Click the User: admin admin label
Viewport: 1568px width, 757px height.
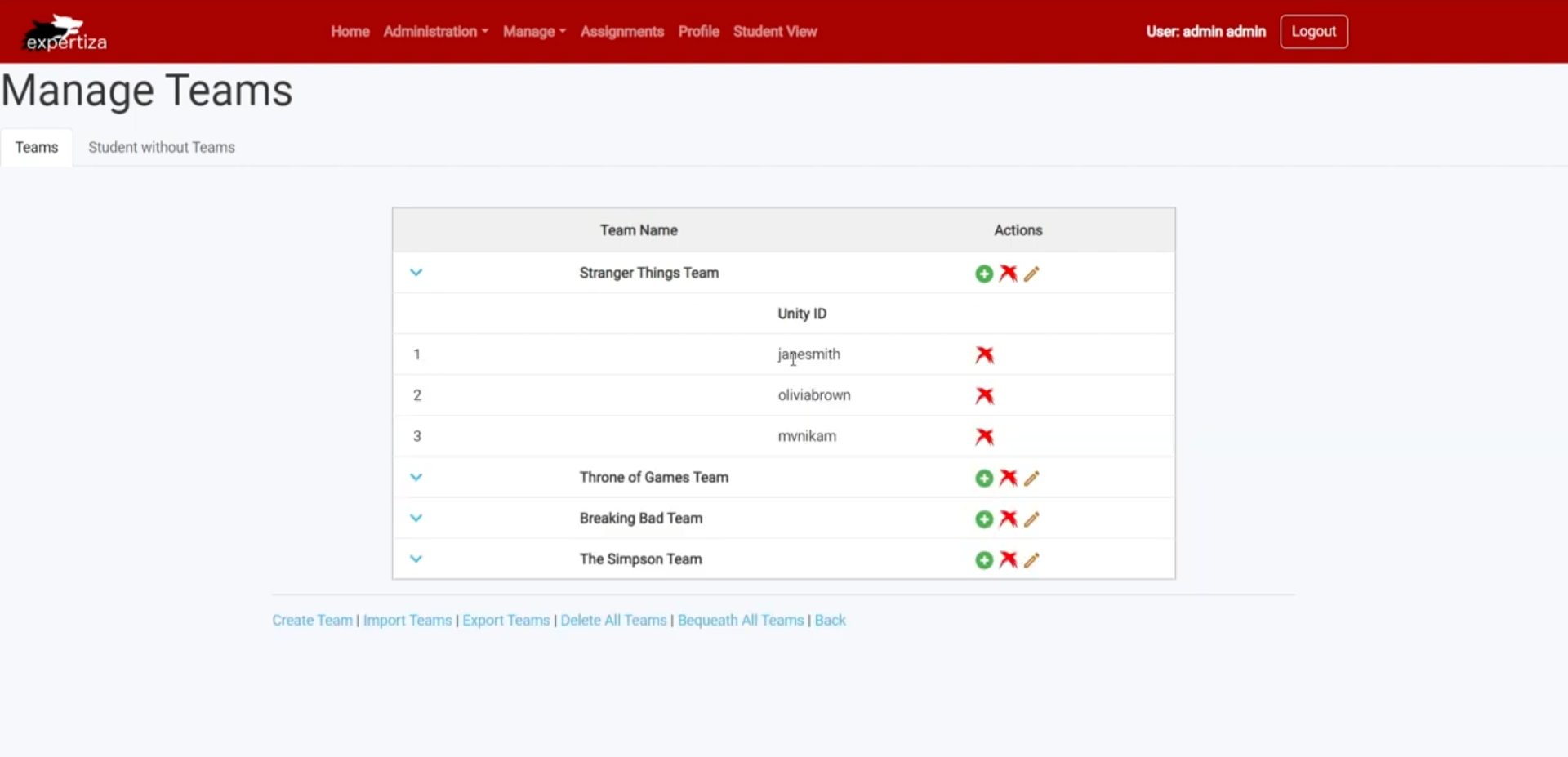pos(1206,31)
